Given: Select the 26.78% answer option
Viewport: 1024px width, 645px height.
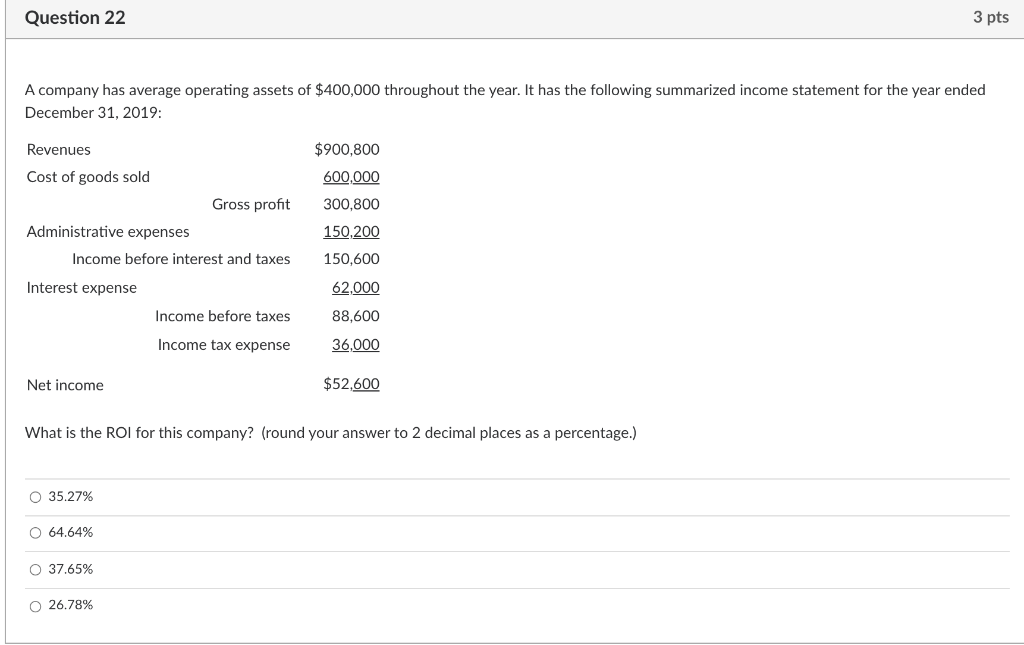Looking at the screenshot, I should click(34, 605).
